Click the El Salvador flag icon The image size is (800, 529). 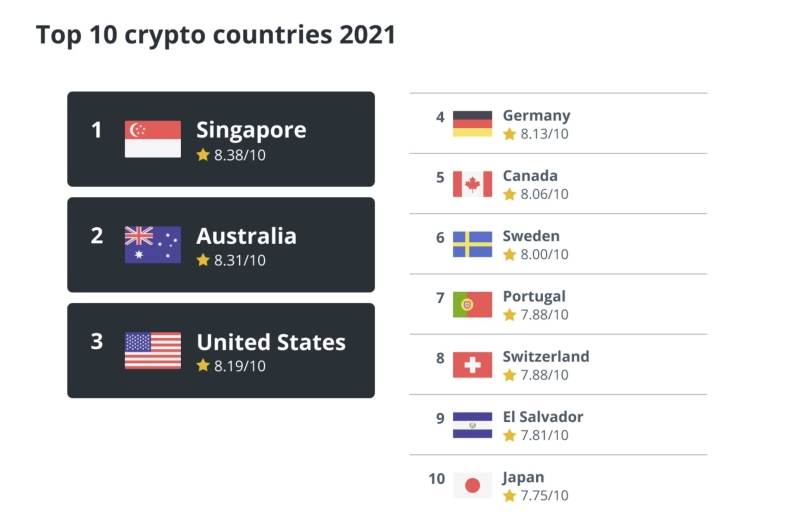[x=472, y=425]
